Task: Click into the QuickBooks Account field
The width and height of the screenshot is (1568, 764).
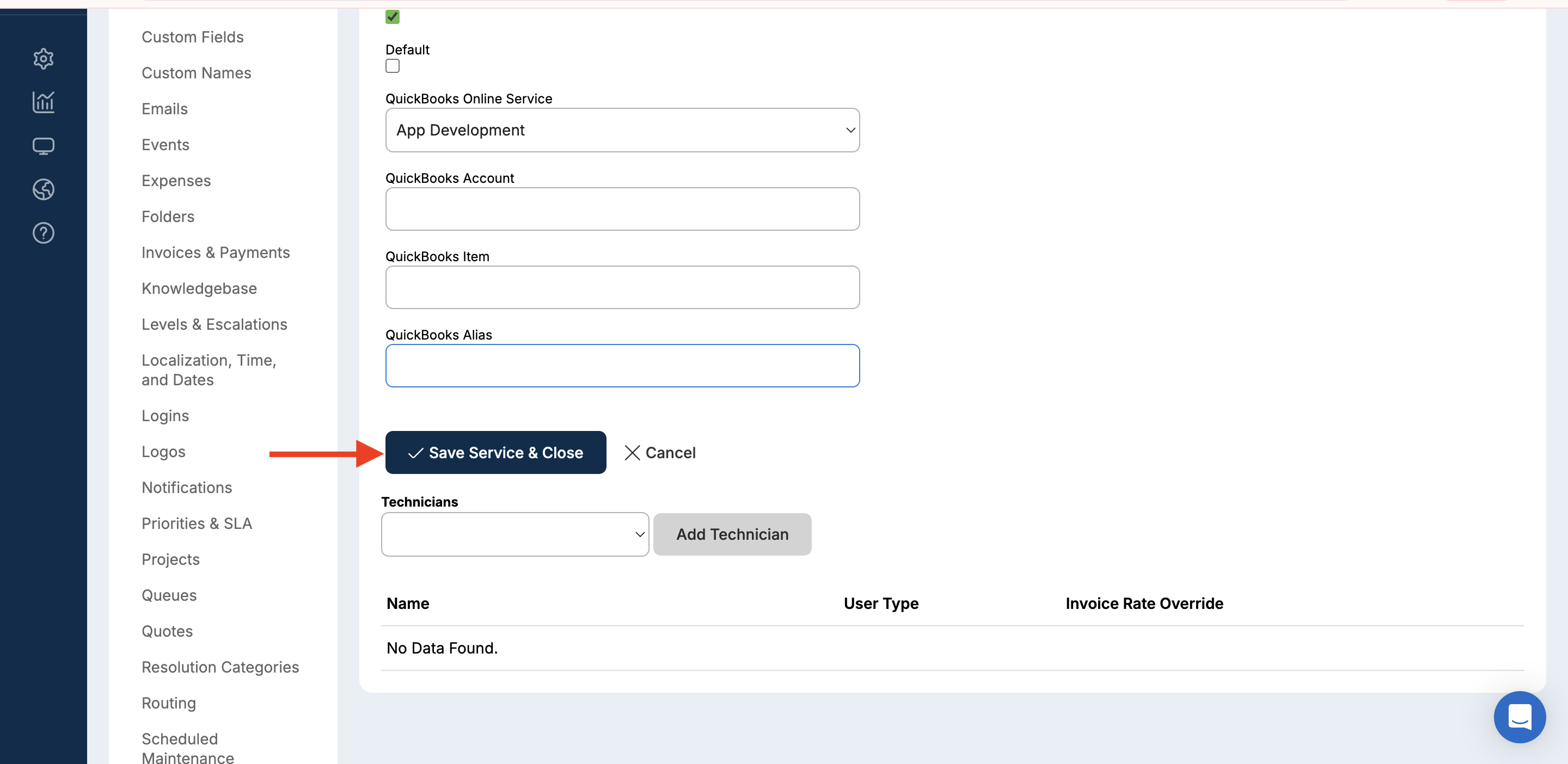Action: click(x=622, y=208)
